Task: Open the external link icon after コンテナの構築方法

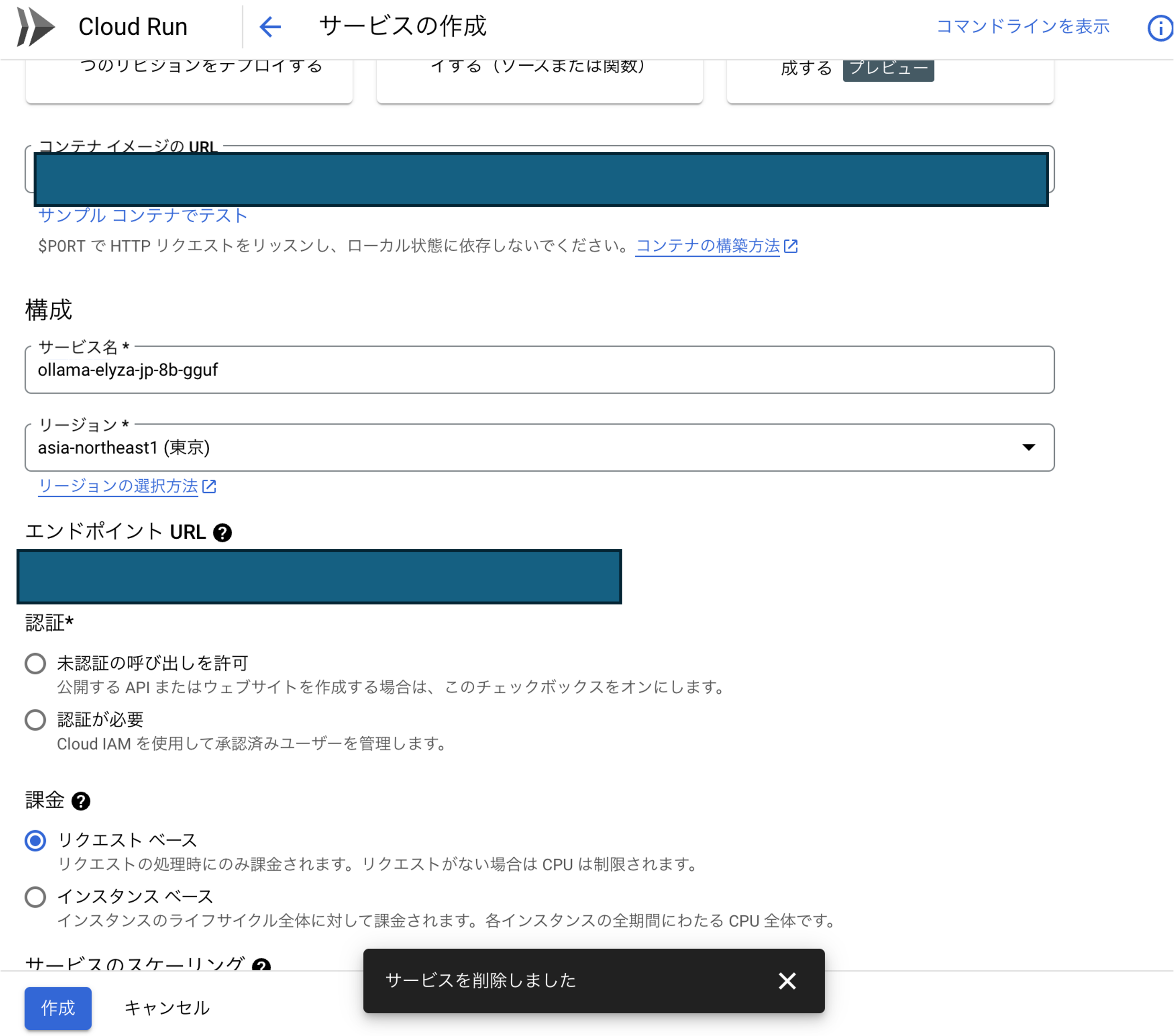Action: click(792, 247)
